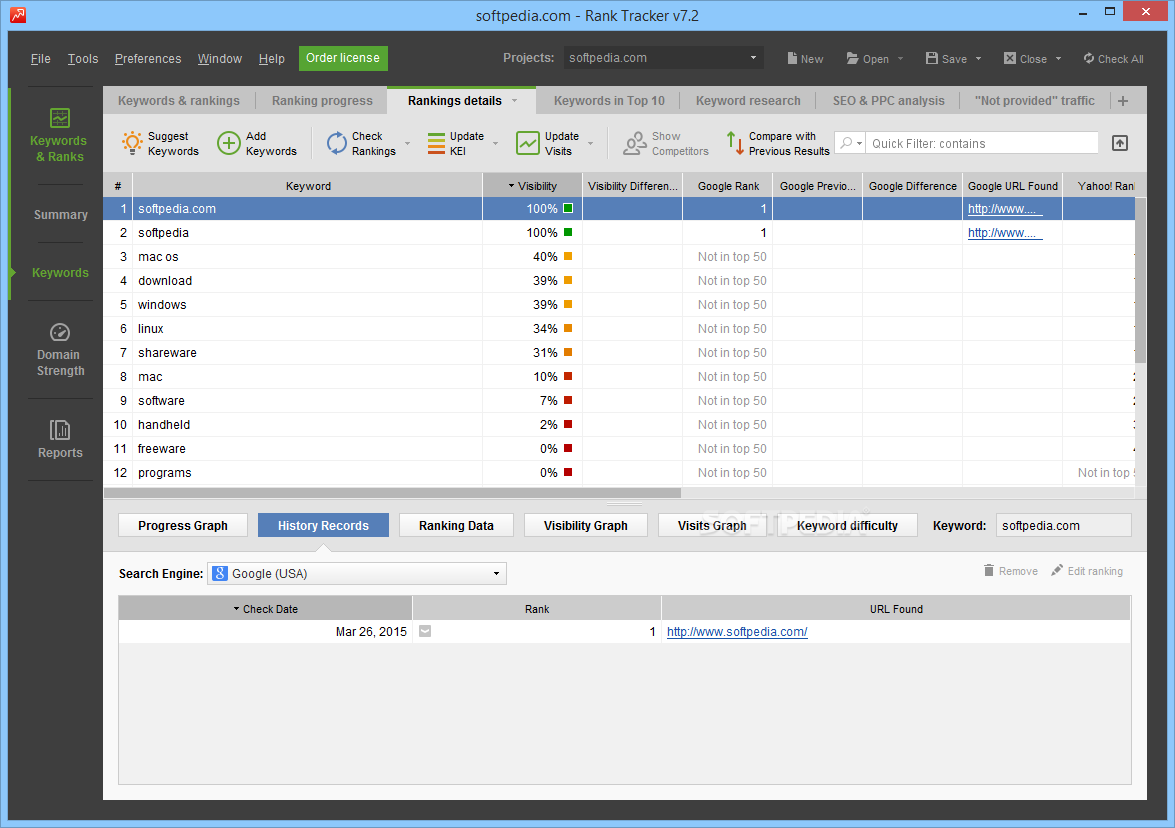Switch to the Keywords in Top 10 tab
Viewport: 1175px width, 828px height.
coord(608,100)
